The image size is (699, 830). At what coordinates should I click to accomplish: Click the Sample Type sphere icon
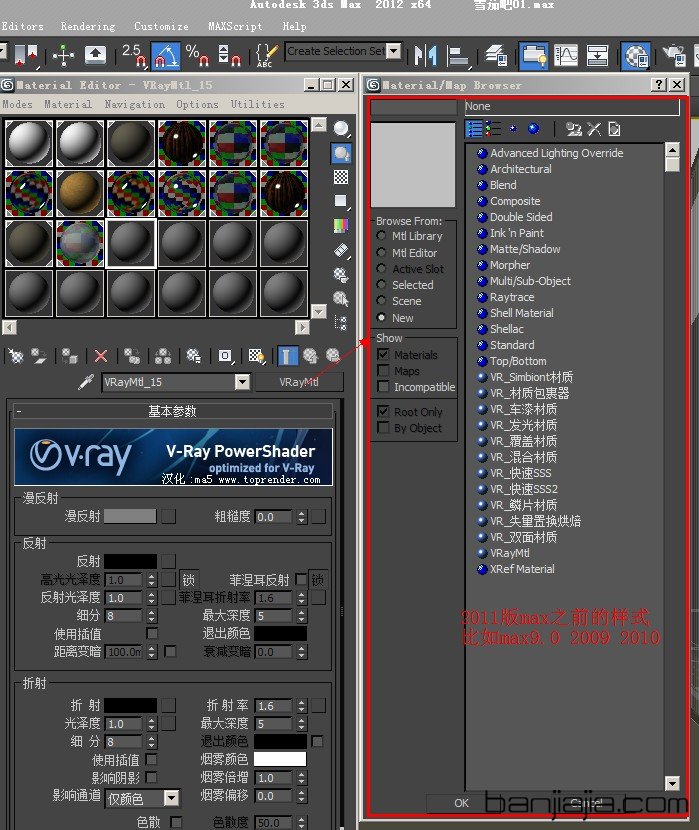[341, 129]
